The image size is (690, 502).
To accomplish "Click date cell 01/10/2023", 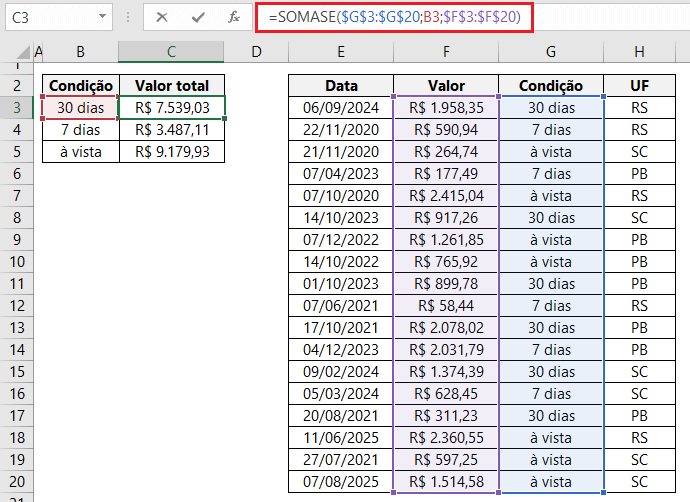I will [341, 283].
